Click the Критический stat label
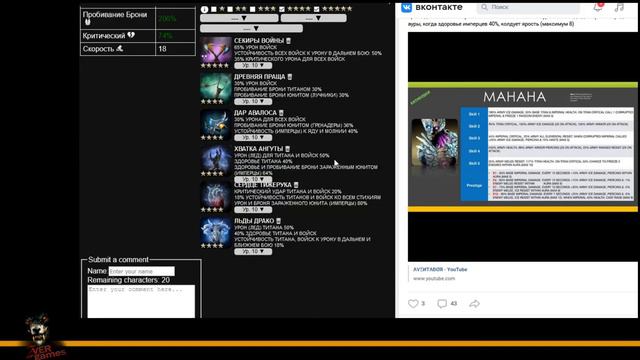Screen dimensions: 640x360 pyautogui.click(x=104, y=36)
